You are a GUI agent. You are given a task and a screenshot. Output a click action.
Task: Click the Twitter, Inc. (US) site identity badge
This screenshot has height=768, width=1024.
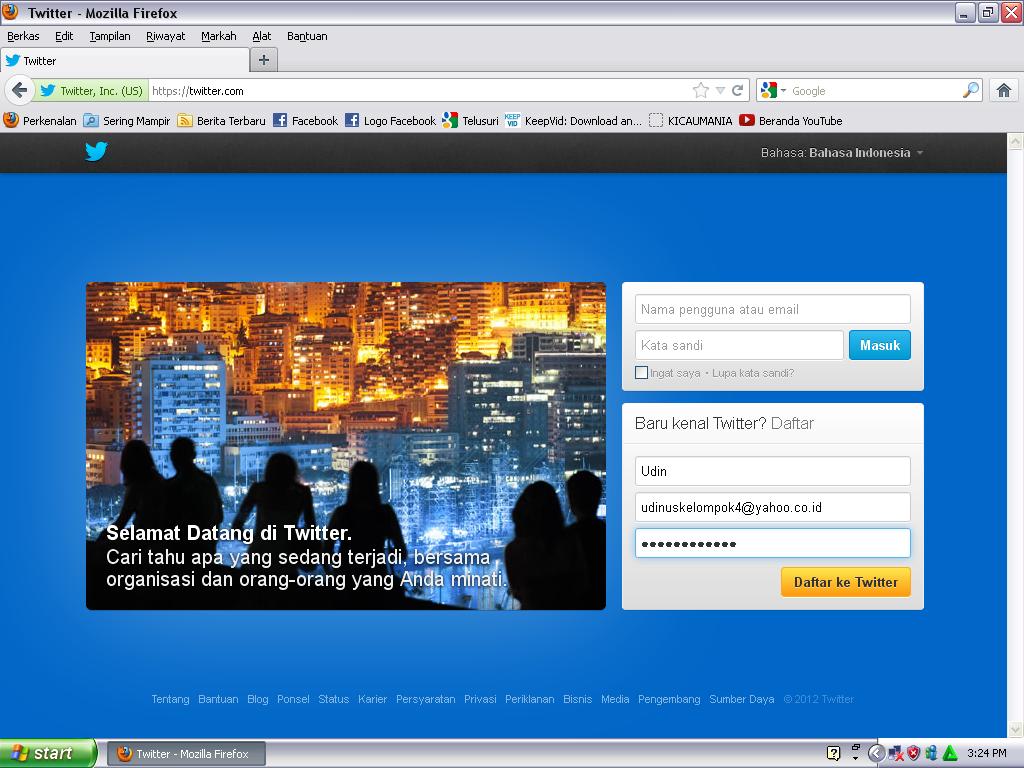[x=91, y=91]
